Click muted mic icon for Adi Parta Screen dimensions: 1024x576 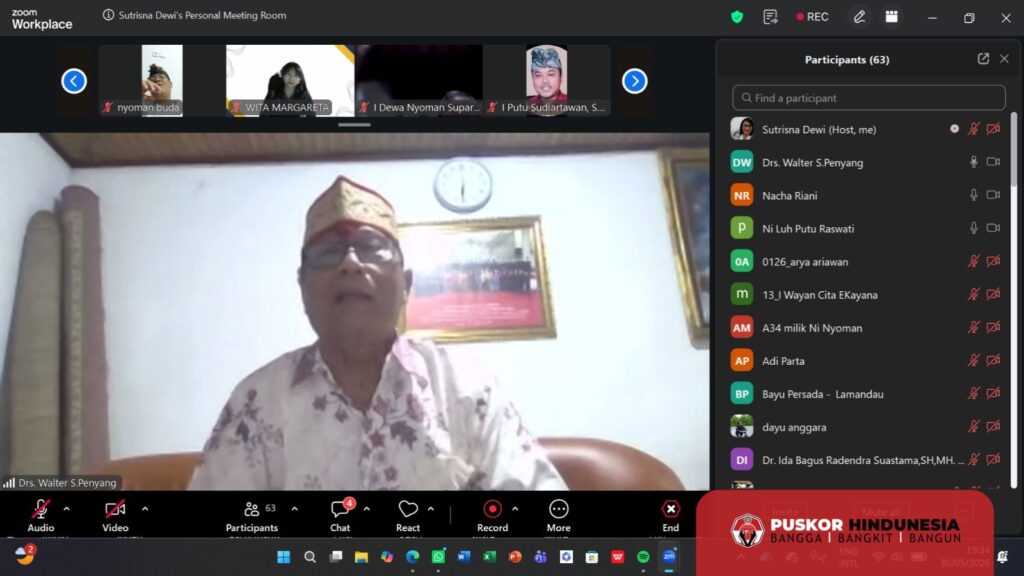(x=973, y=360)
